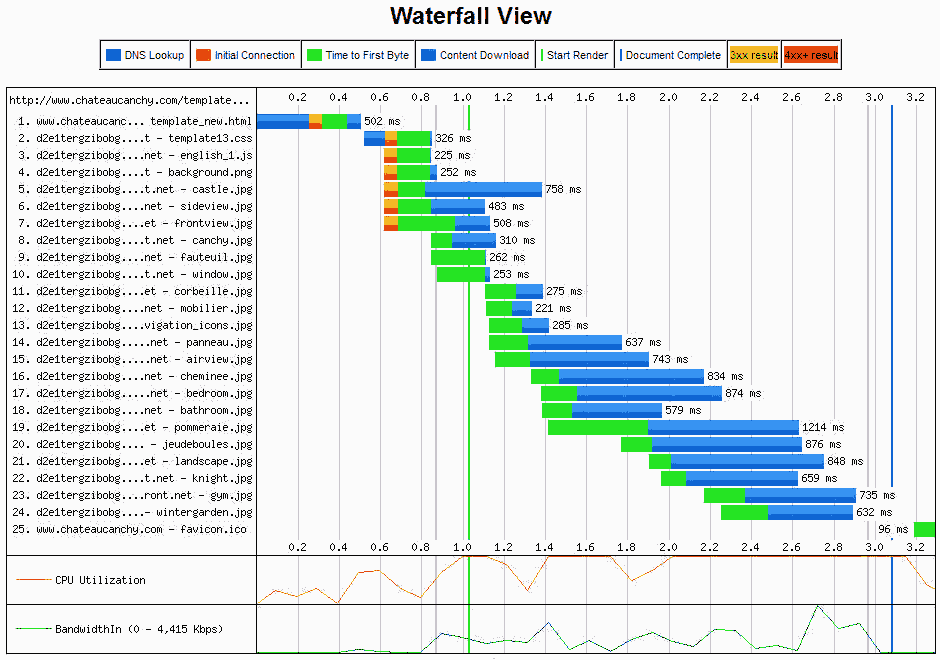
Task: Open the chateaucanchy.com template URL header
Action: [x=129, y=100]
